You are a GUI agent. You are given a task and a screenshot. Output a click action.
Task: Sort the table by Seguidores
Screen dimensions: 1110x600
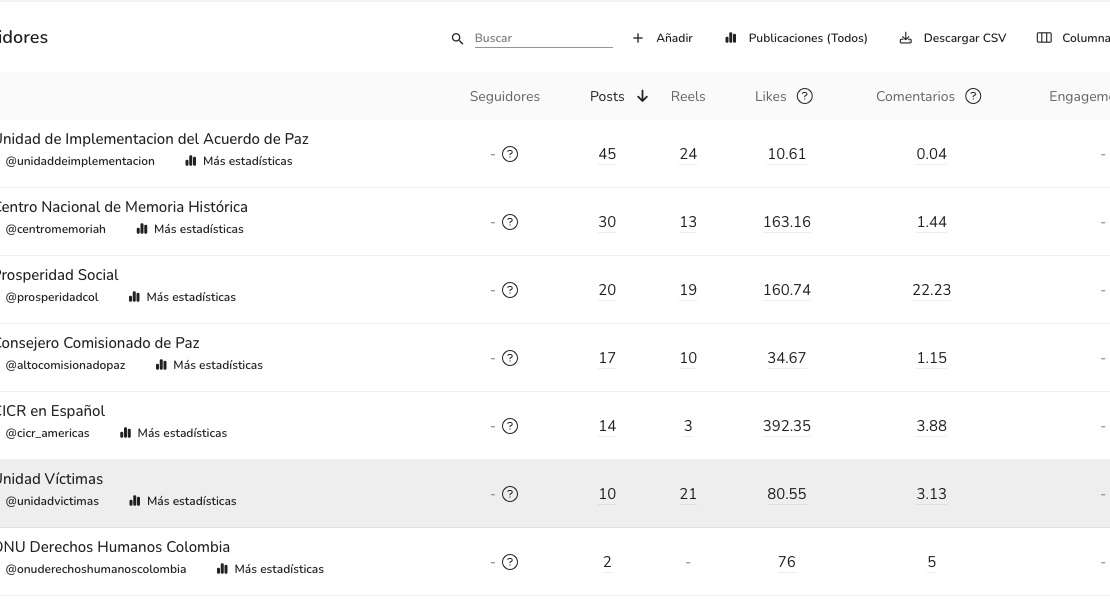point(505,96)
